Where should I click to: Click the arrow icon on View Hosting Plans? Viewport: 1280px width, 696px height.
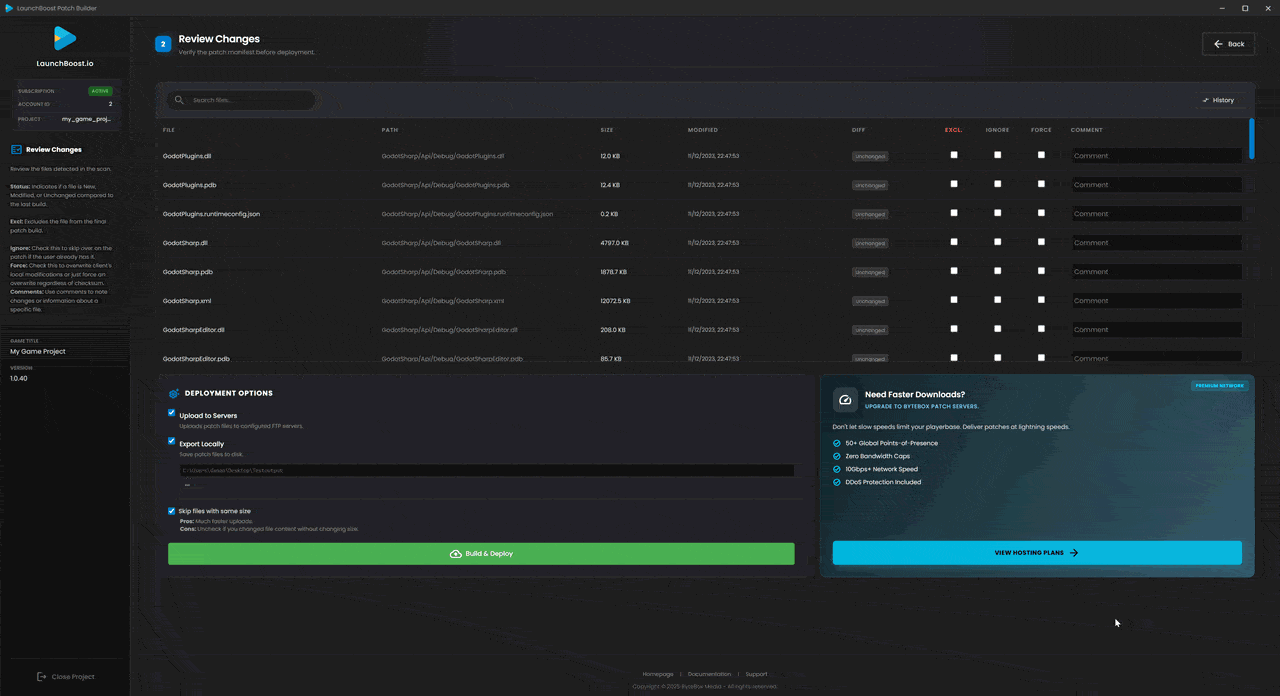1074,552
